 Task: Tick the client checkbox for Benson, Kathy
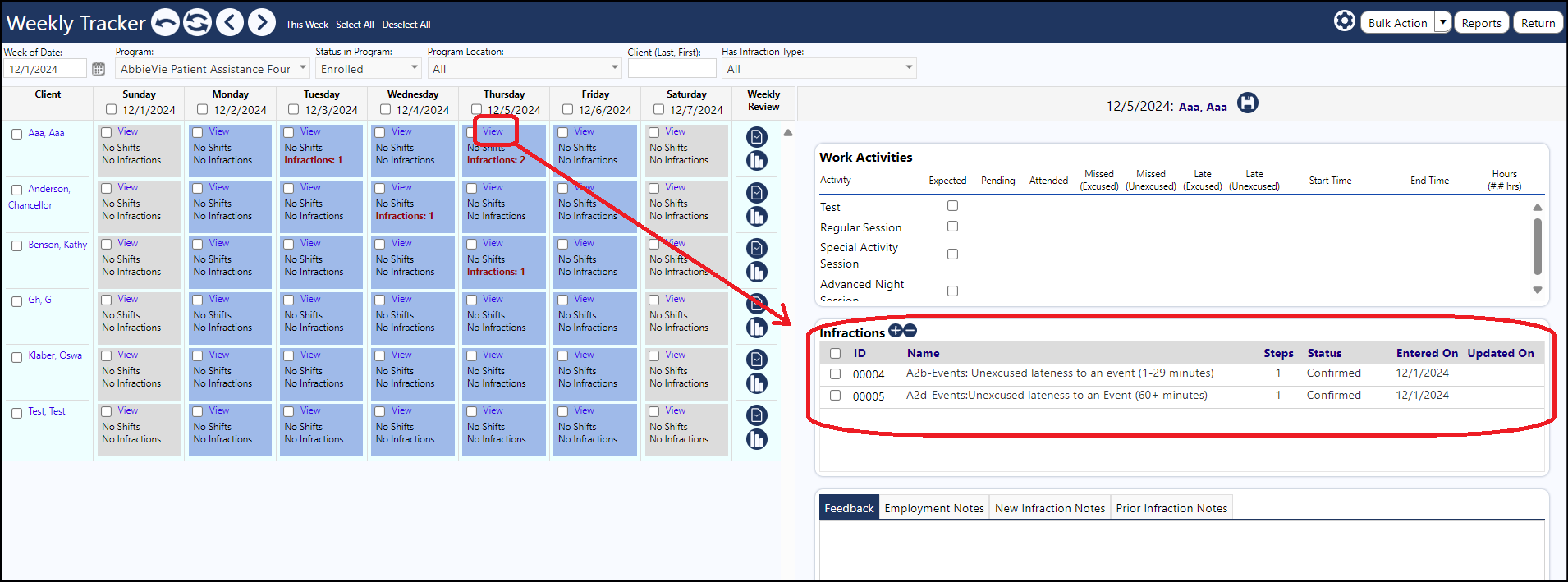pos(16,245)
